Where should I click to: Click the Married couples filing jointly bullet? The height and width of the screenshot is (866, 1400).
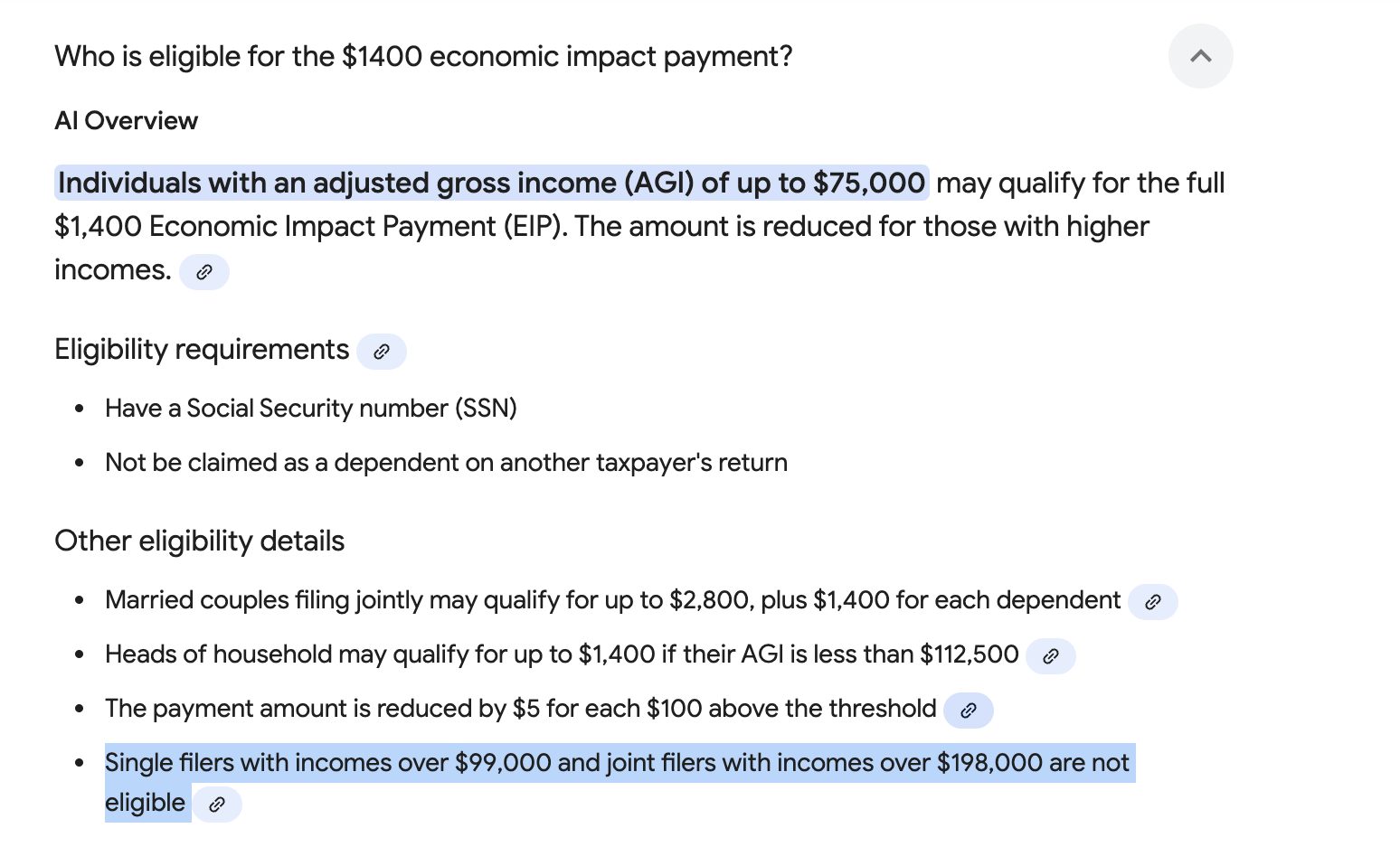pos(612,600)
